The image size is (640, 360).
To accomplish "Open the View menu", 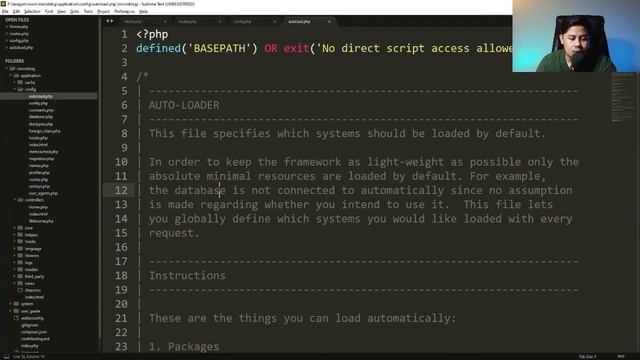I will (x=61, y=11).
